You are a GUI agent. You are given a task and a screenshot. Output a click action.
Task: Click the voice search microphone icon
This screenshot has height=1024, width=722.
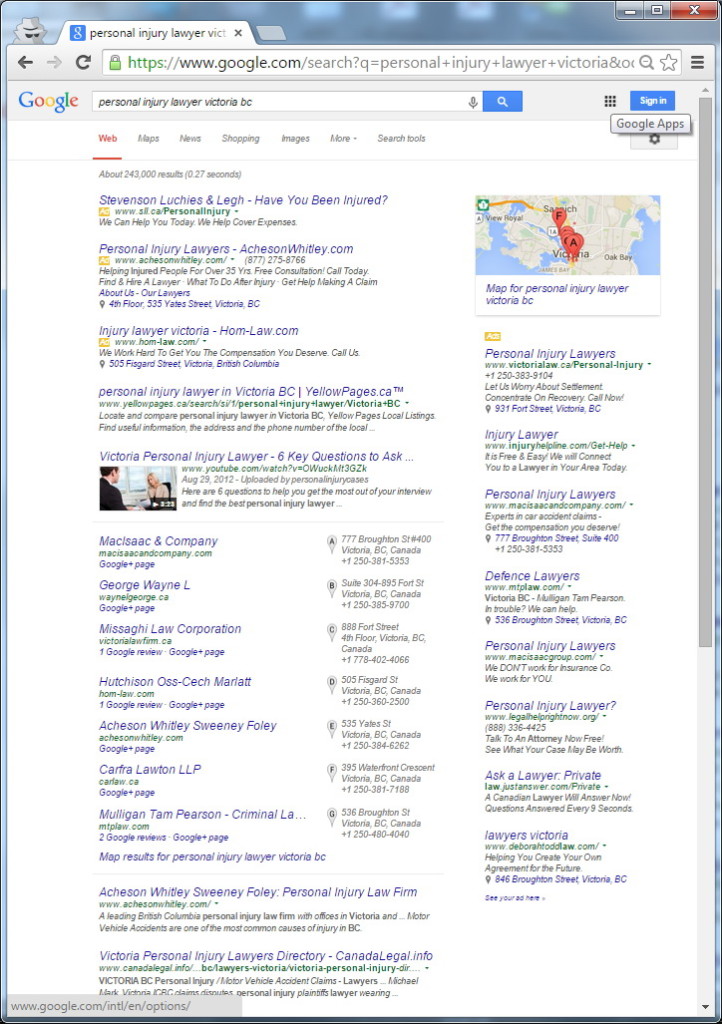(x=473, y=102)
